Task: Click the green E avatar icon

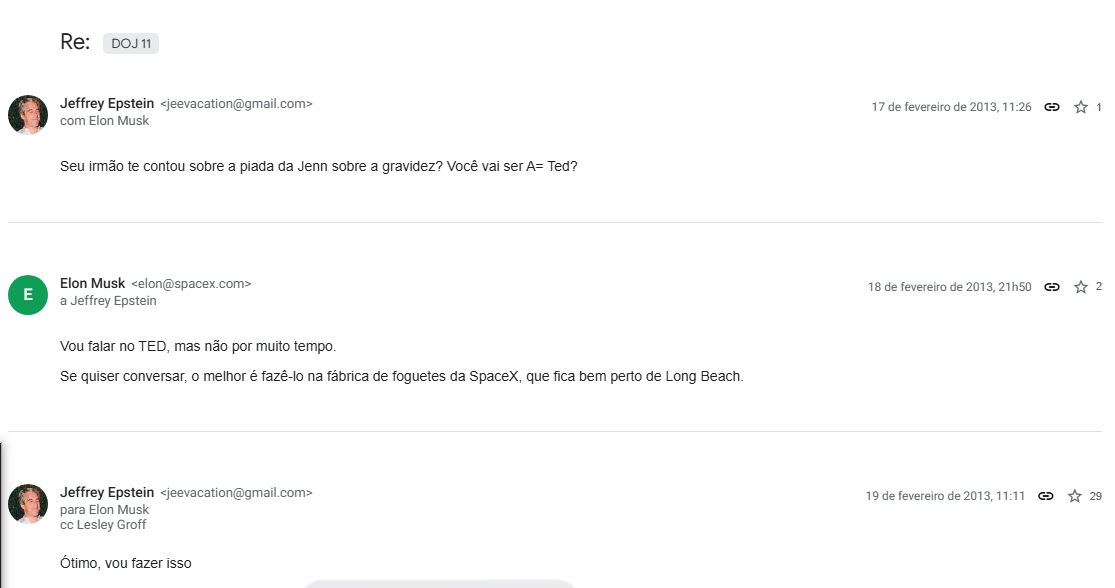Action: (x=28, y=294)
